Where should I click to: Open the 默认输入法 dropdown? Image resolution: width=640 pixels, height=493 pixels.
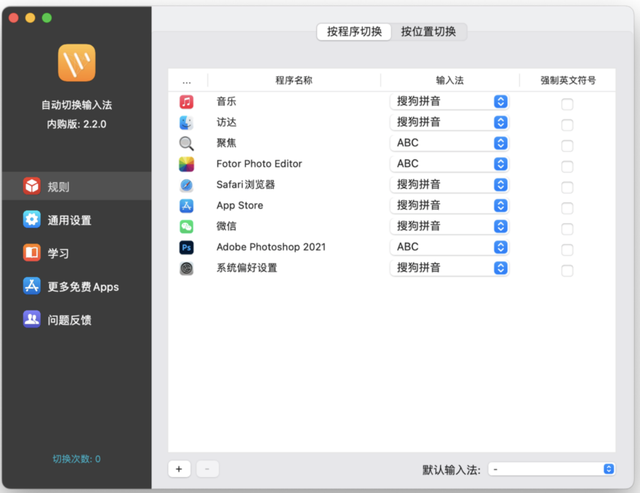pos(552,468)
